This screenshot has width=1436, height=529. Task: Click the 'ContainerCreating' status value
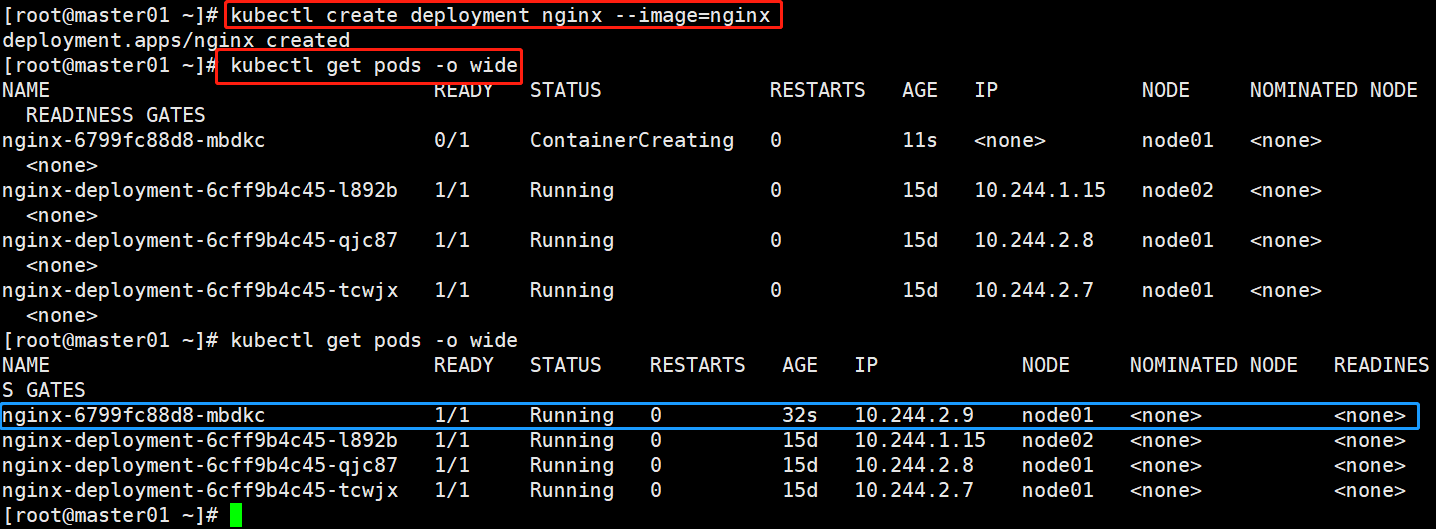coord(631,140)
